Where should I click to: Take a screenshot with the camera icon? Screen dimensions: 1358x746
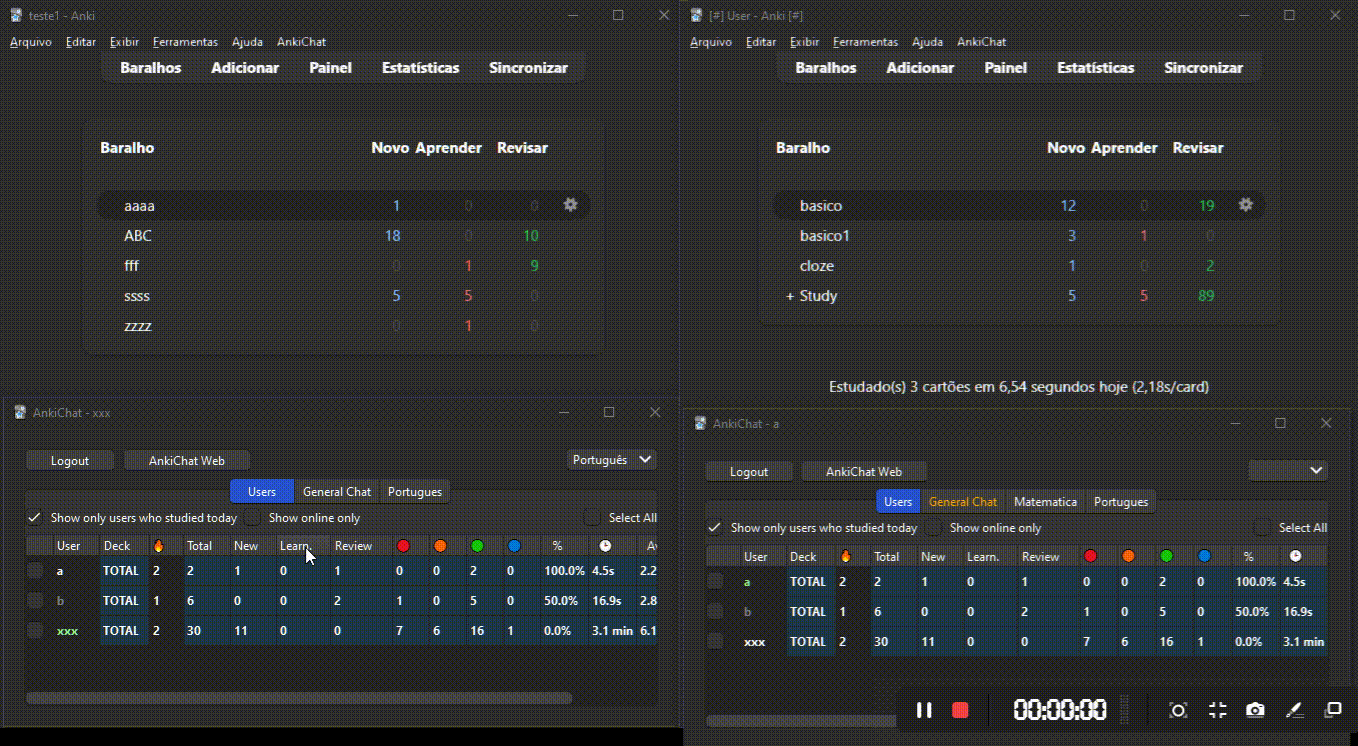click(x=1255, y=710)
